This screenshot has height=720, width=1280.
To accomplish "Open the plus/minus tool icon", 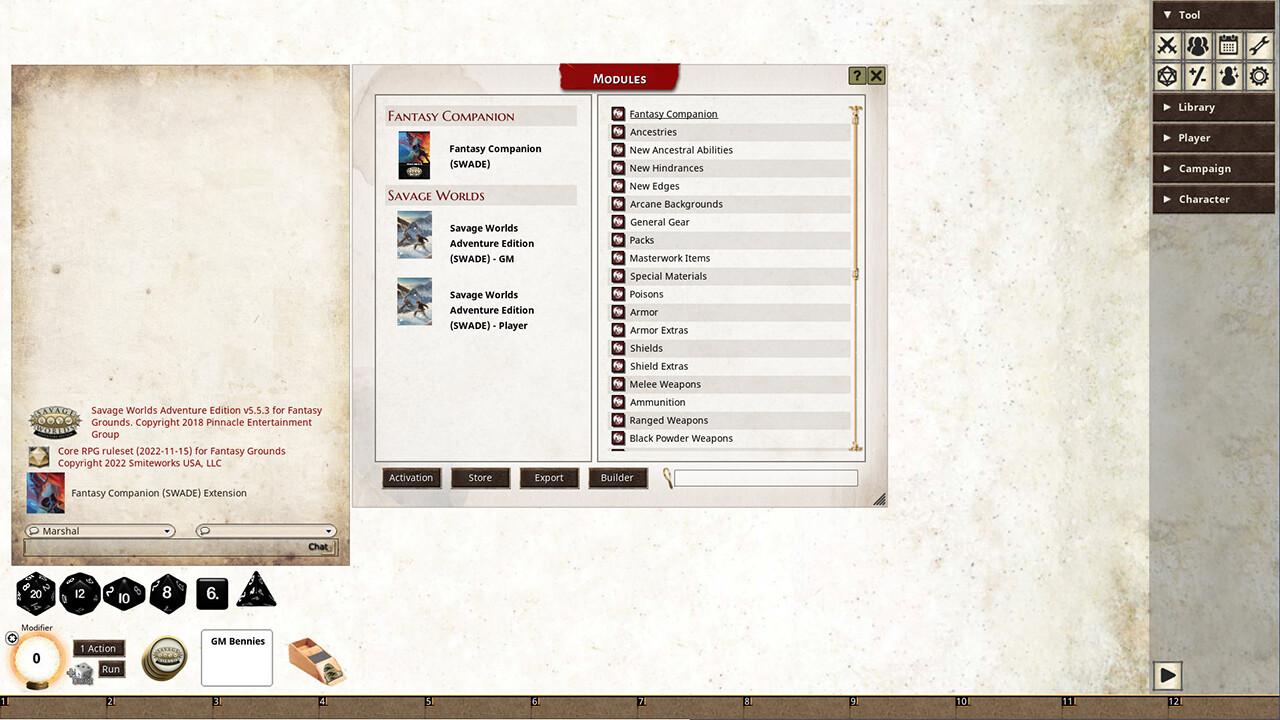I will point(1198,76).
